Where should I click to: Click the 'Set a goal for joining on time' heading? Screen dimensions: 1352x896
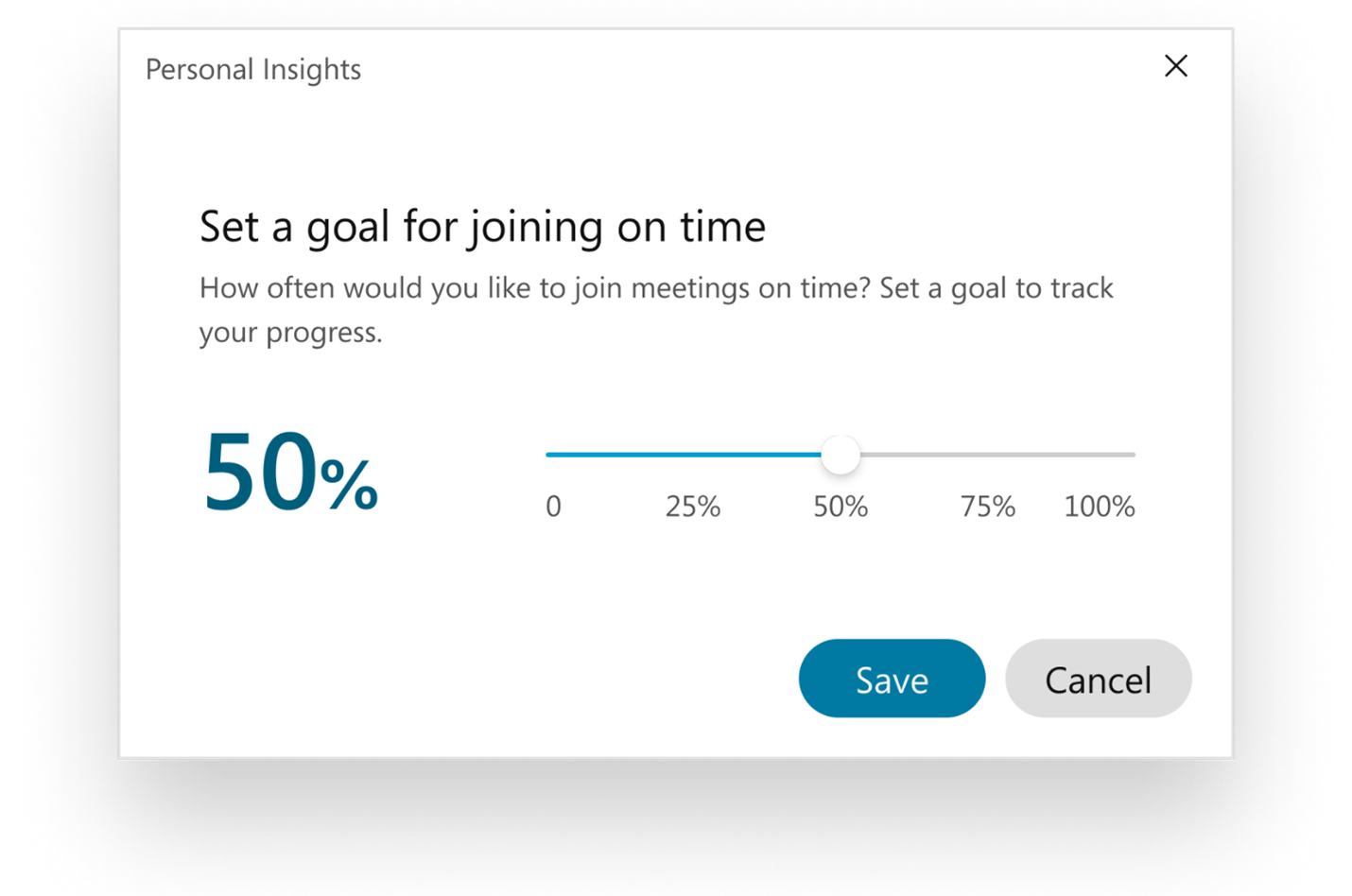click(x=482, y=227)
